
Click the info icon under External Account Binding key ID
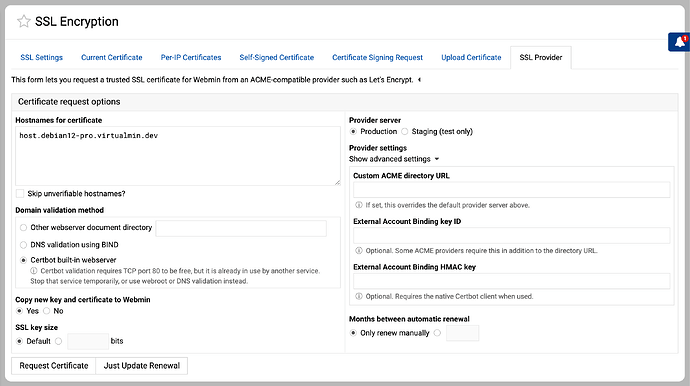pyautogui.click(x=359, y=251)
